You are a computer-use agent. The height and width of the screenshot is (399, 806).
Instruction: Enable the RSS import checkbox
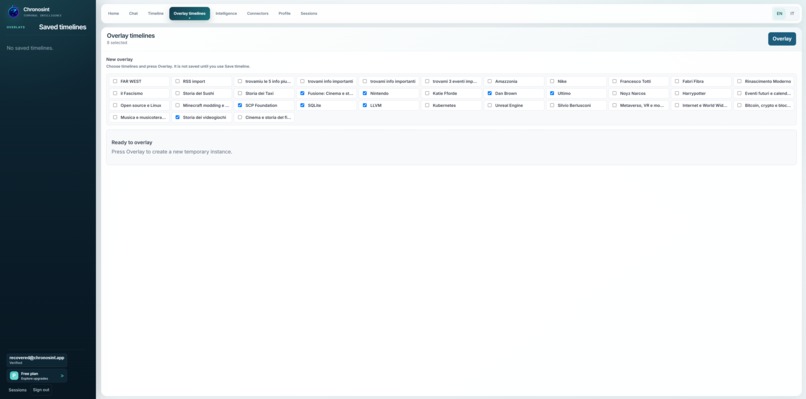pos(177,81)
